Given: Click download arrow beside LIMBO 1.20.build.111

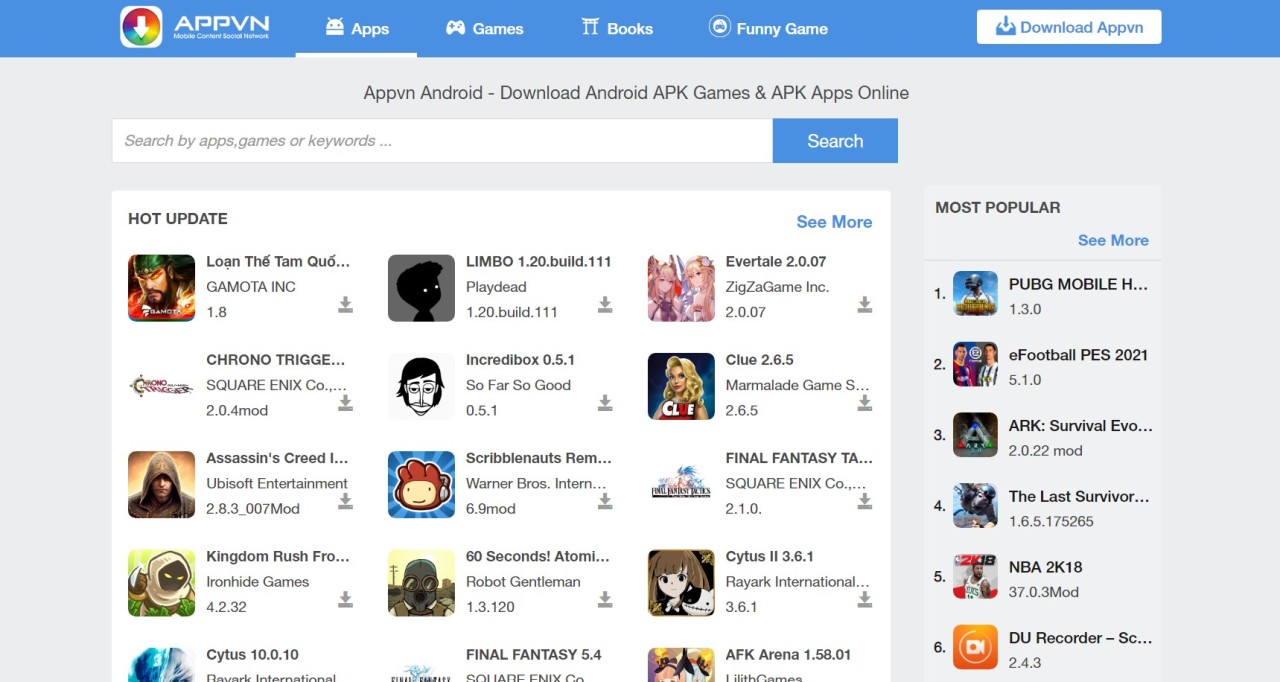Looking at the screenshot, I should 605,305.
